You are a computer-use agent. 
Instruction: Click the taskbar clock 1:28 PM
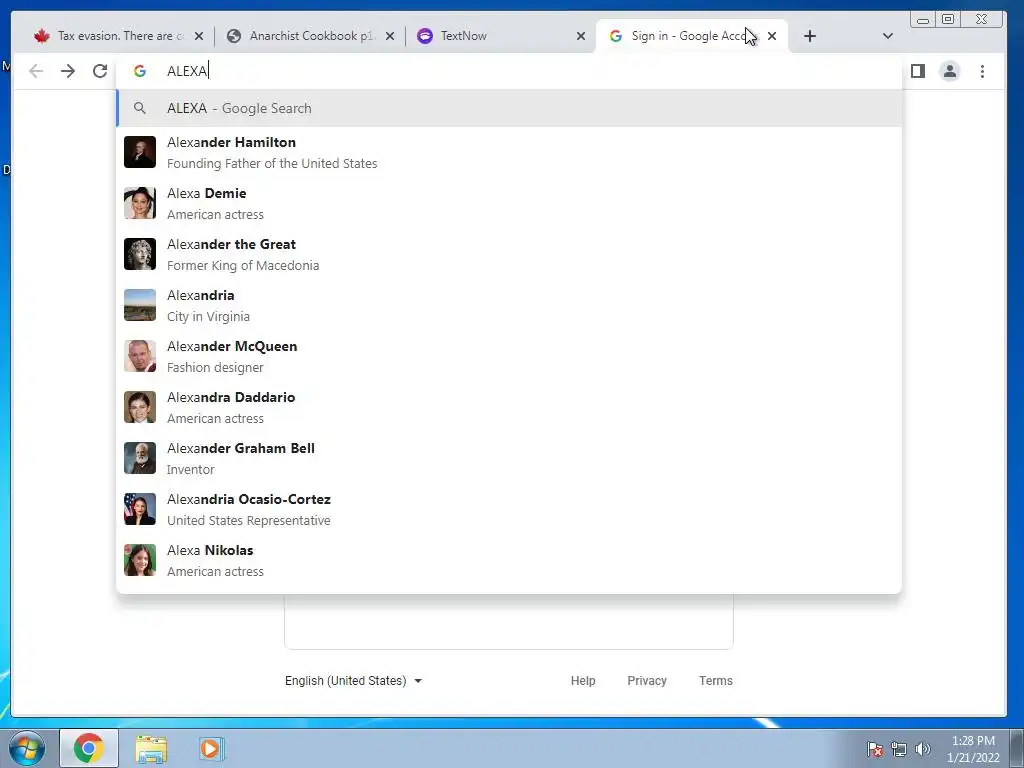tap(973, 749)
